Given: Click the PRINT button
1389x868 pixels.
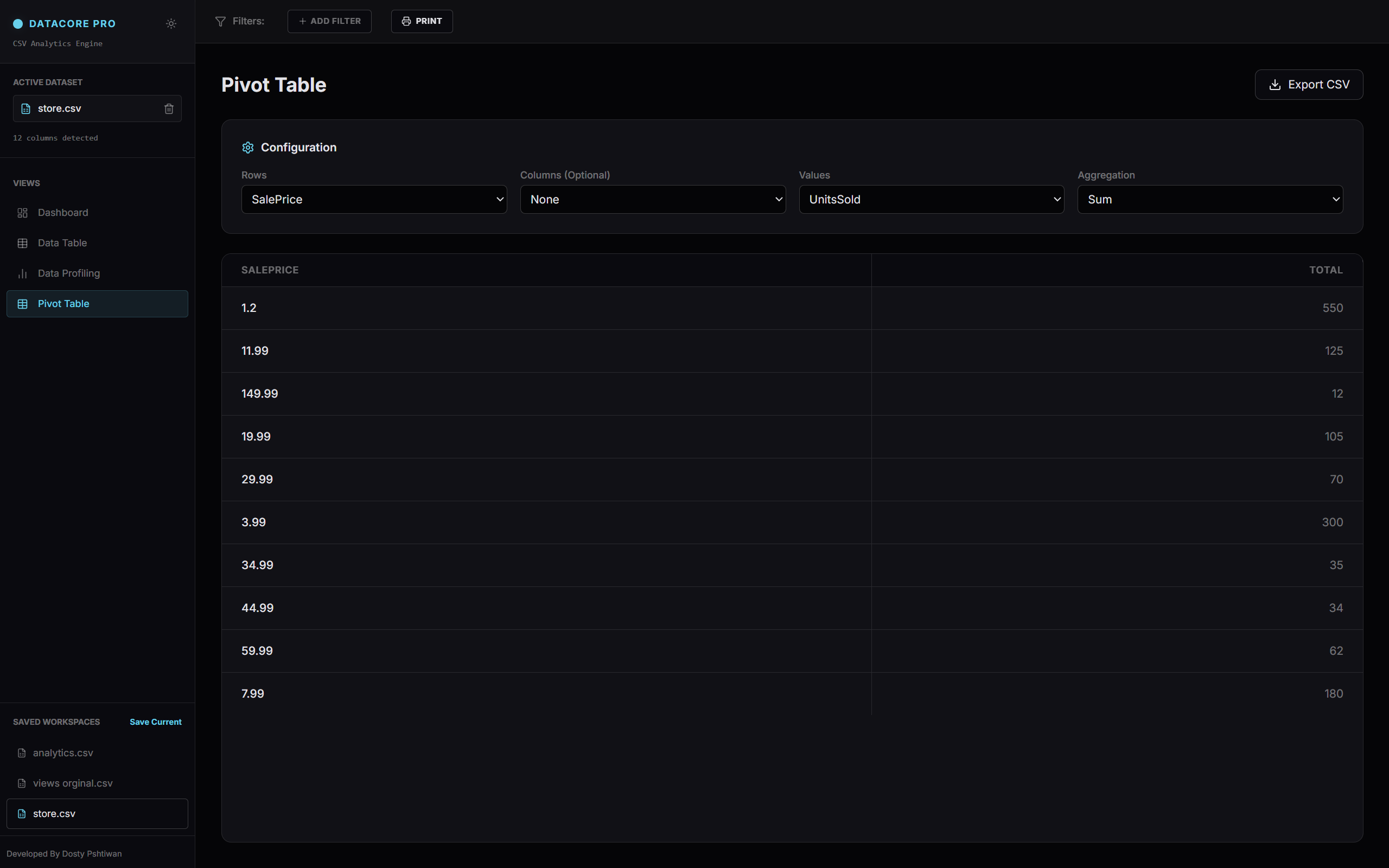Looking at the screenshot, I should [x=422, y=21].
